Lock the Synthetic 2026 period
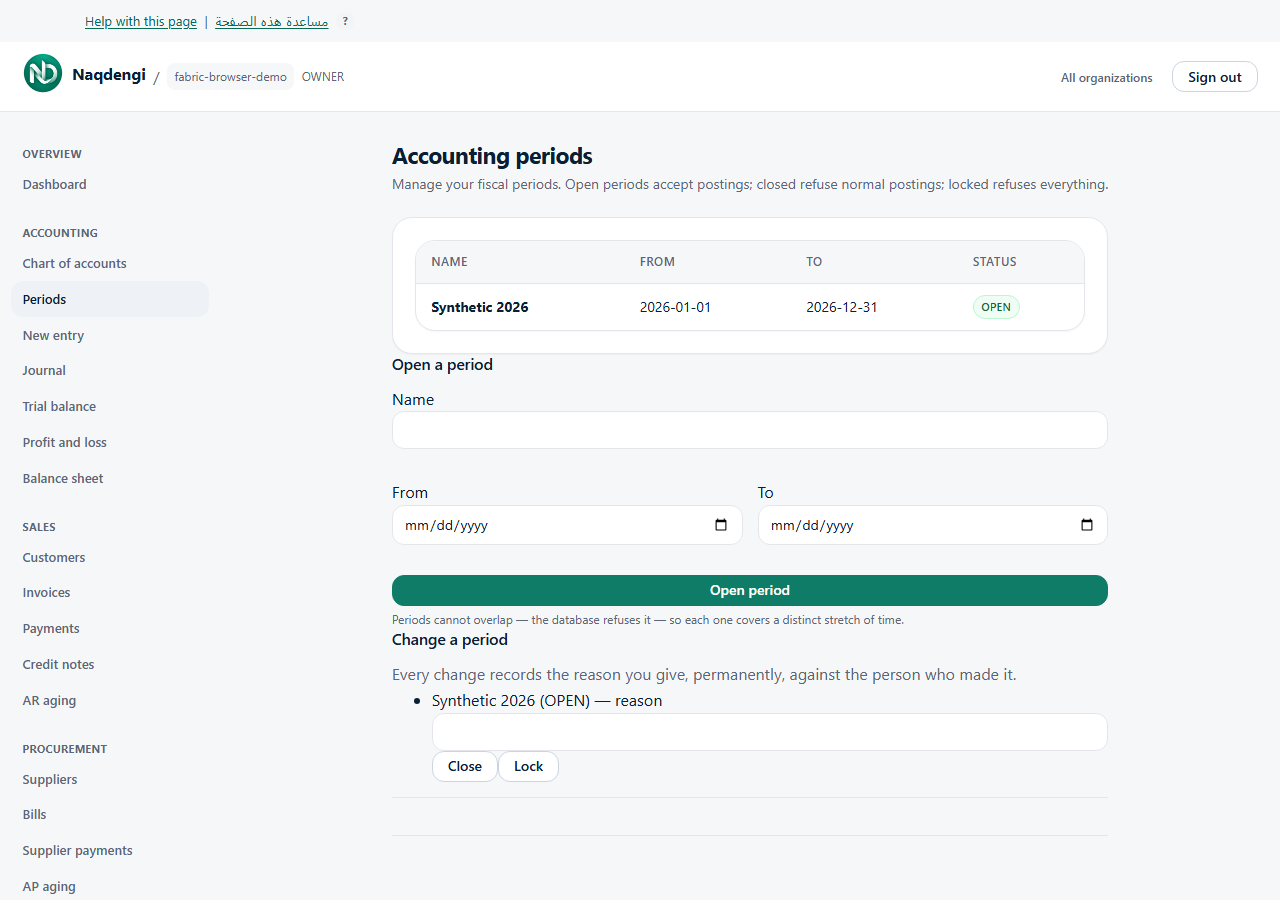Viewport: 1280px width, 900px height. tap(528, 766)
